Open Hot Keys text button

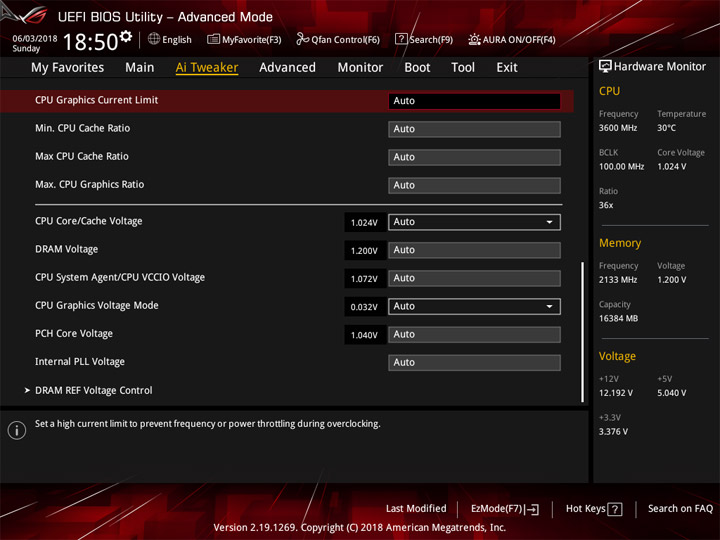pos(585,509)
